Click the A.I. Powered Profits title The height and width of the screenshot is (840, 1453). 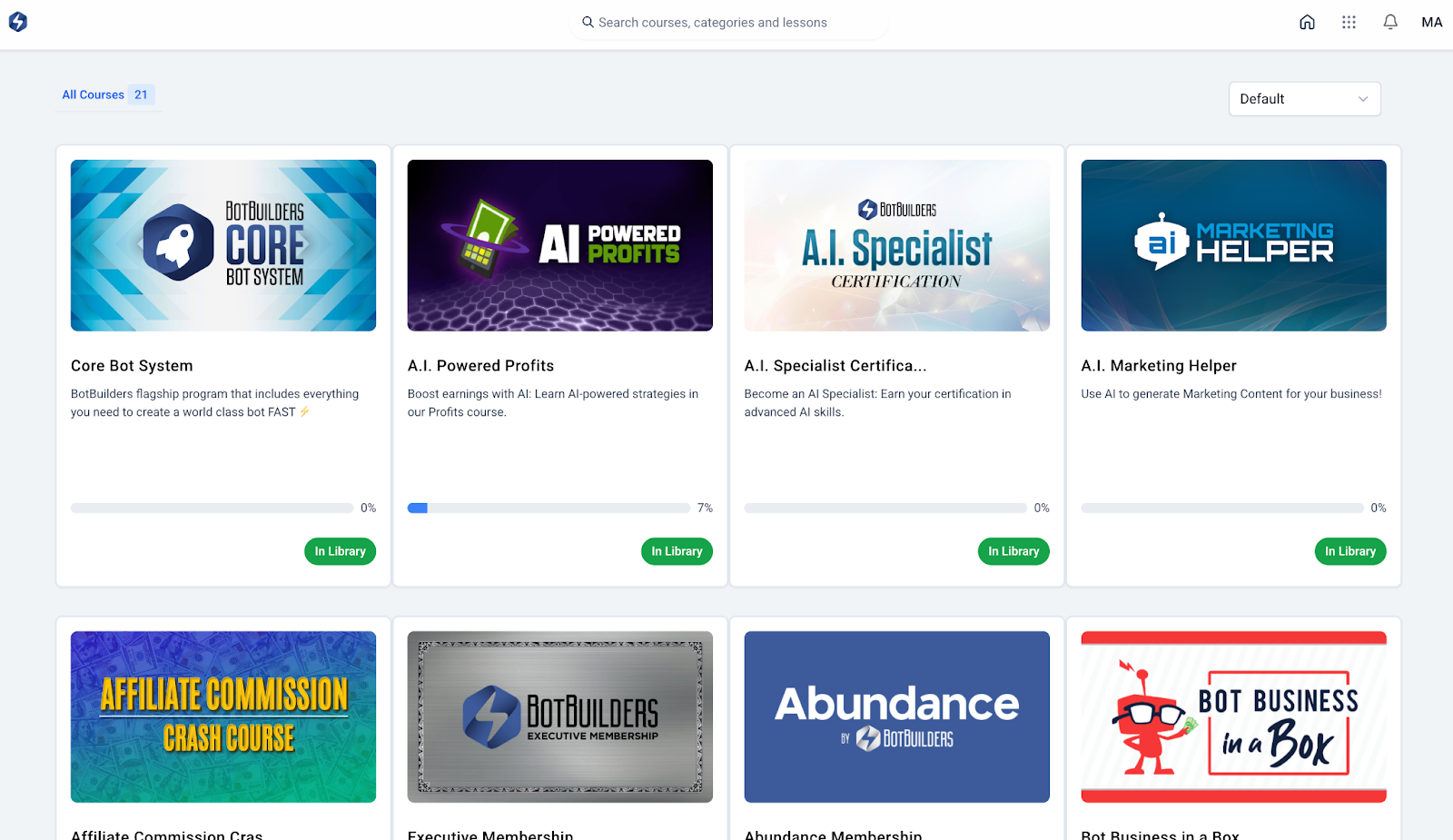click(x=480, y=365)
